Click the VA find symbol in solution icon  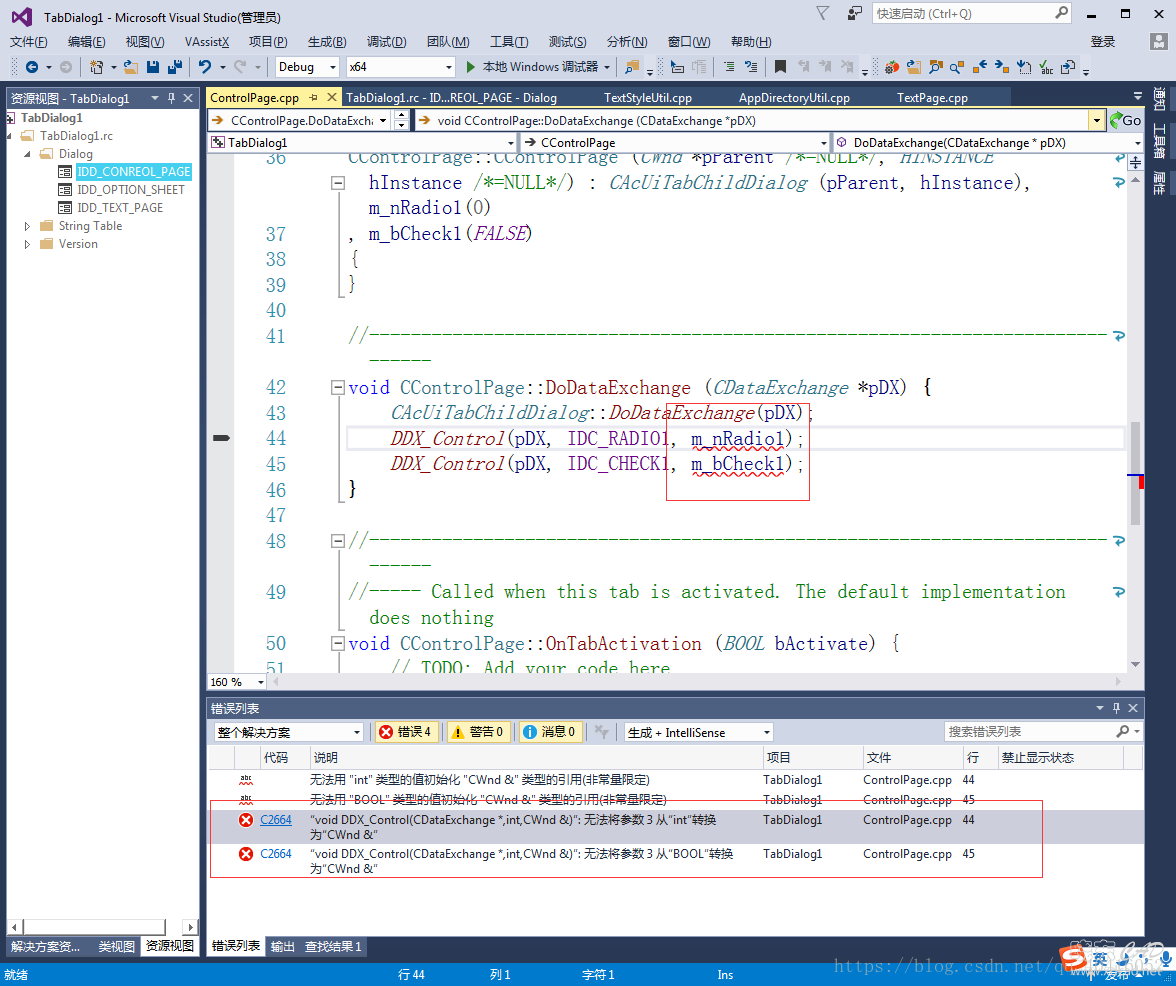[935, 67]
